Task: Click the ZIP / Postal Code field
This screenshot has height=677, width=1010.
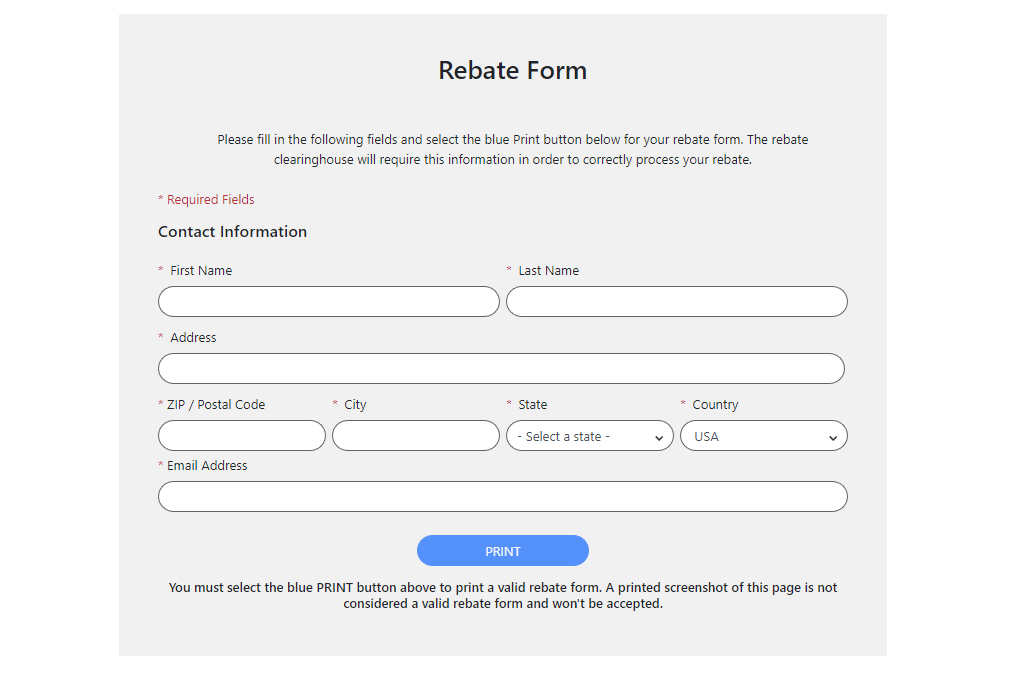Action: [241, 436]
